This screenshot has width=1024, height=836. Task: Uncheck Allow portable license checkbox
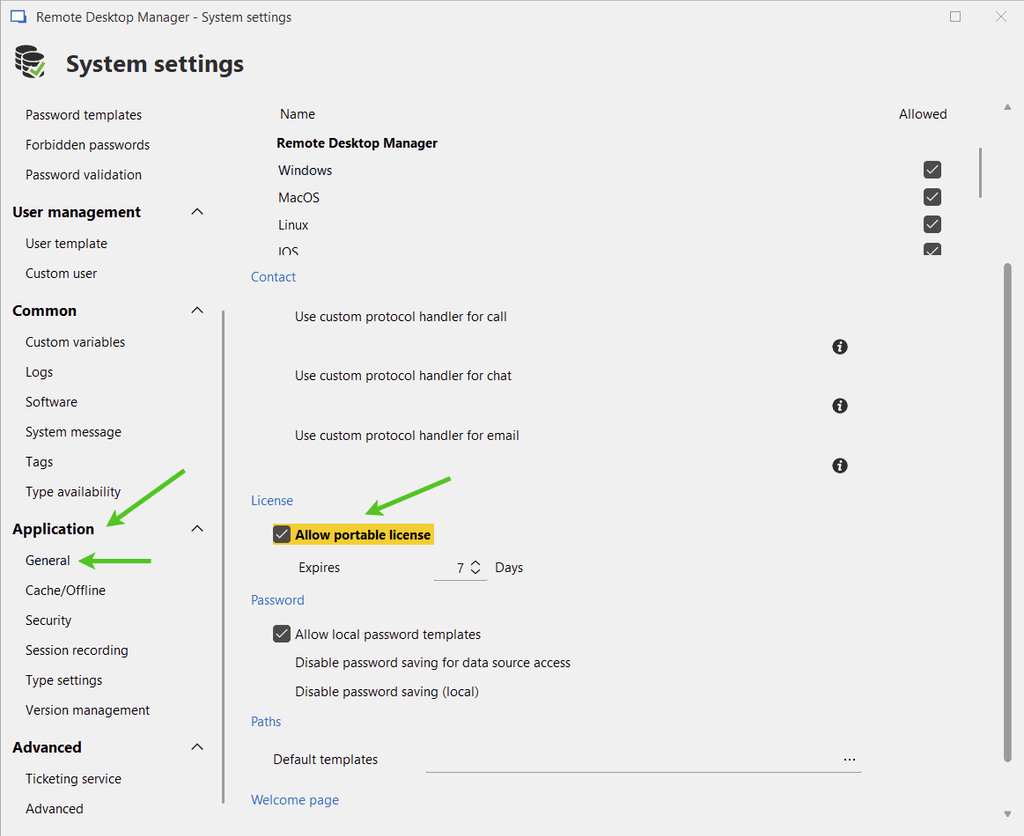pos(282,535)
